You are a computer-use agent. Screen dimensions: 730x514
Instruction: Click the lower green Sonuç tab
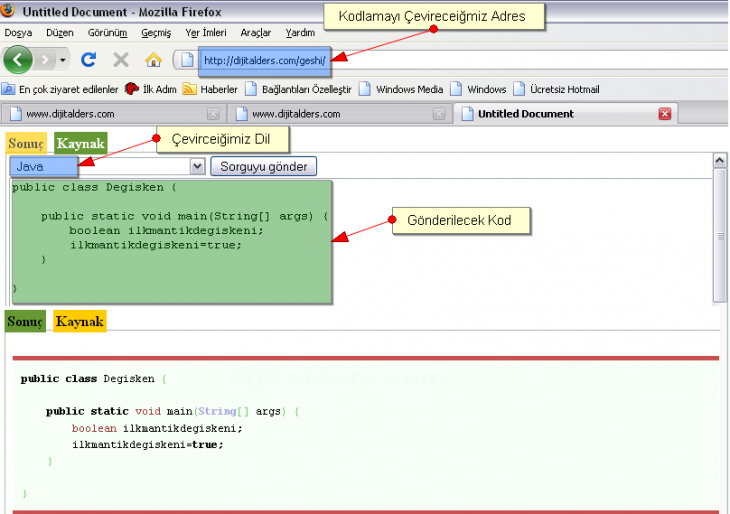point(25,321)
